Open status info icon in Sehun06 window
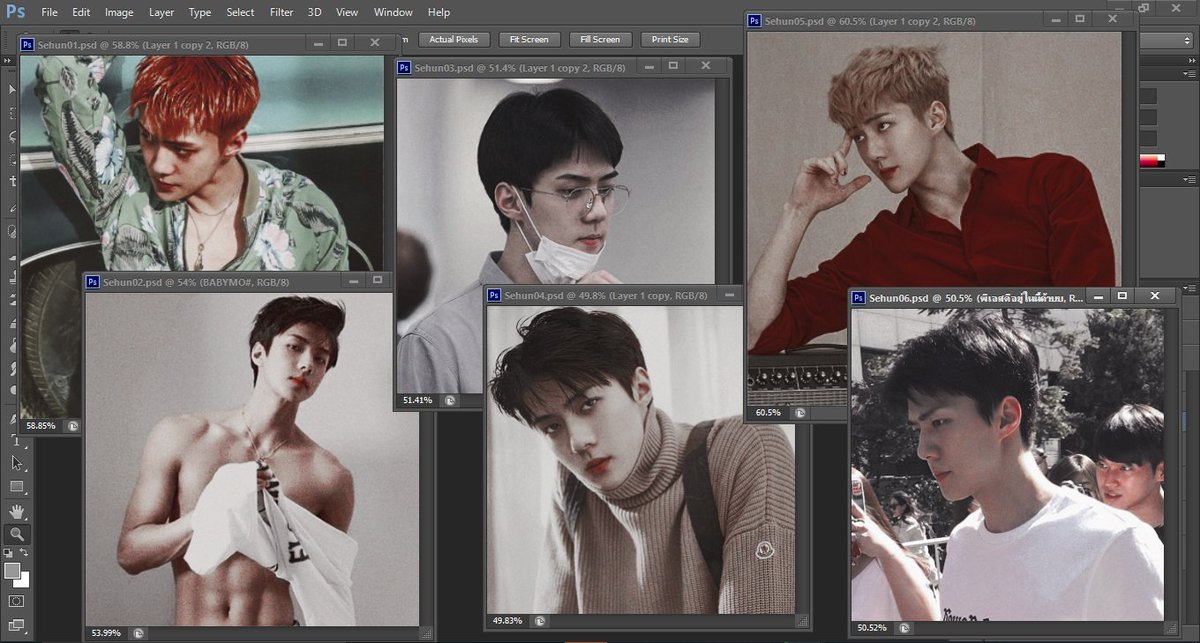The height and width of the screenshot is (643, 1200). pos(905,628)
